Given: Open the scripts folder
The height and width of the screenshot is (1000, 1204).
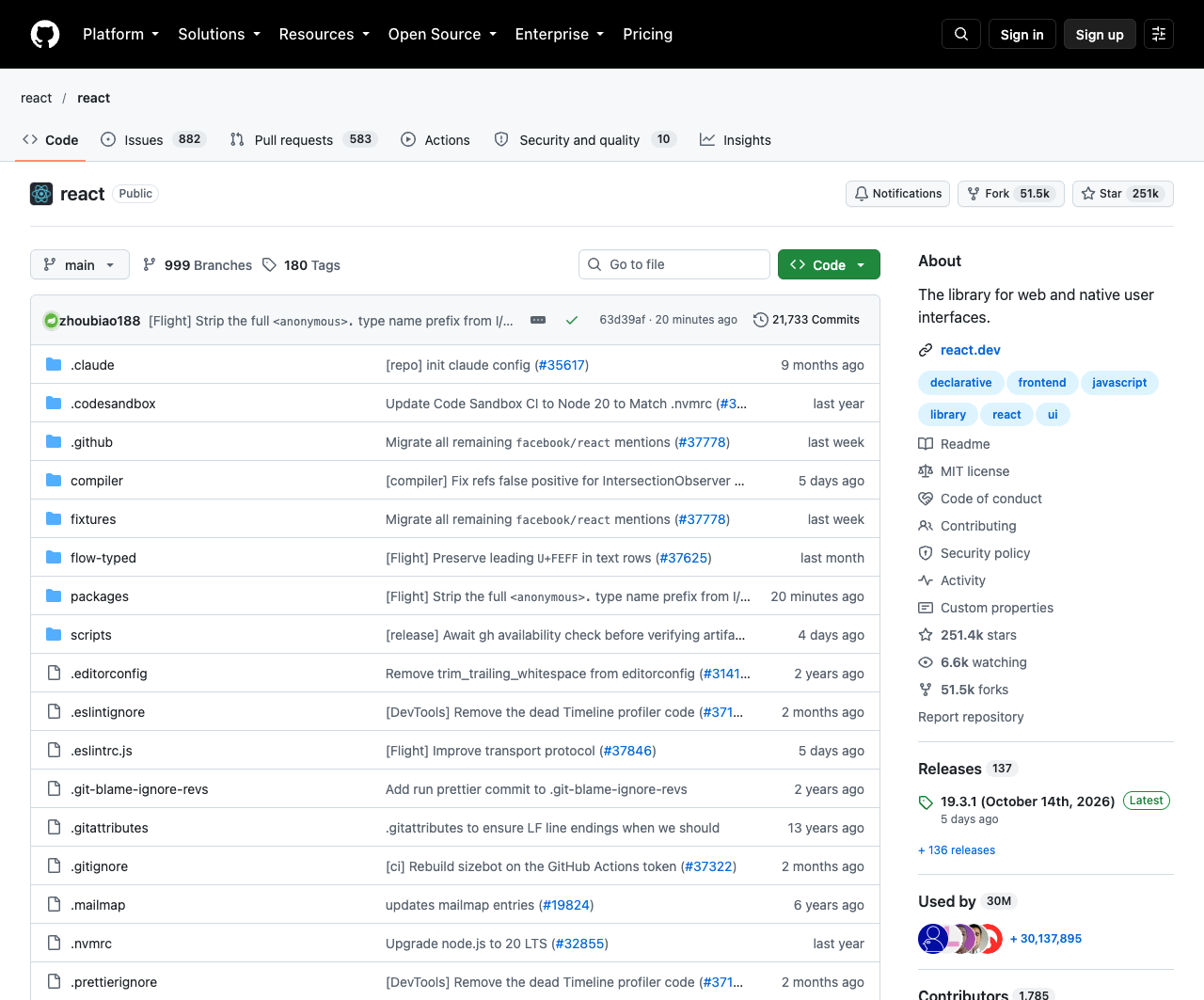Looking at the screenshot, I should (91, 635).
